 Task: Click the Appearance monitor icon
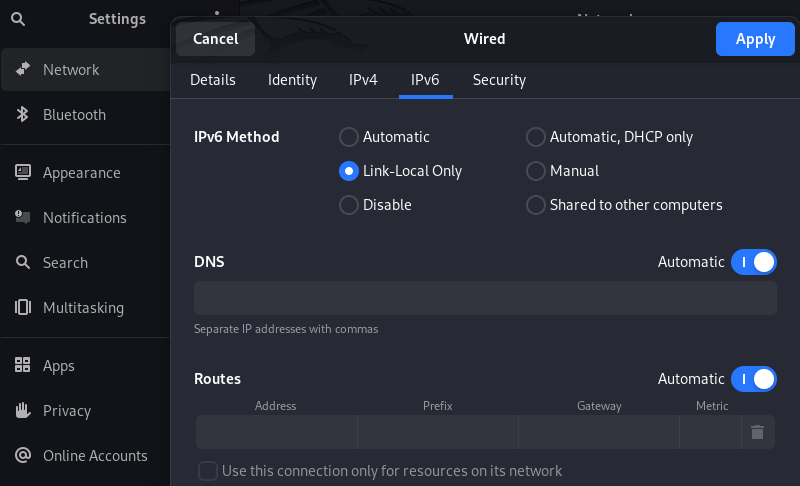(x=22, y=172)
